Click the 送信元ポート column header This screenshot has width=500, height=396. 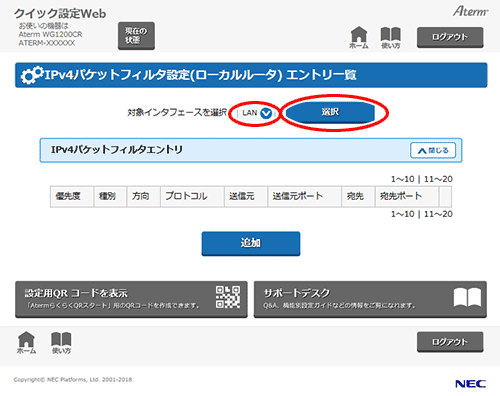tap(305, 196)
